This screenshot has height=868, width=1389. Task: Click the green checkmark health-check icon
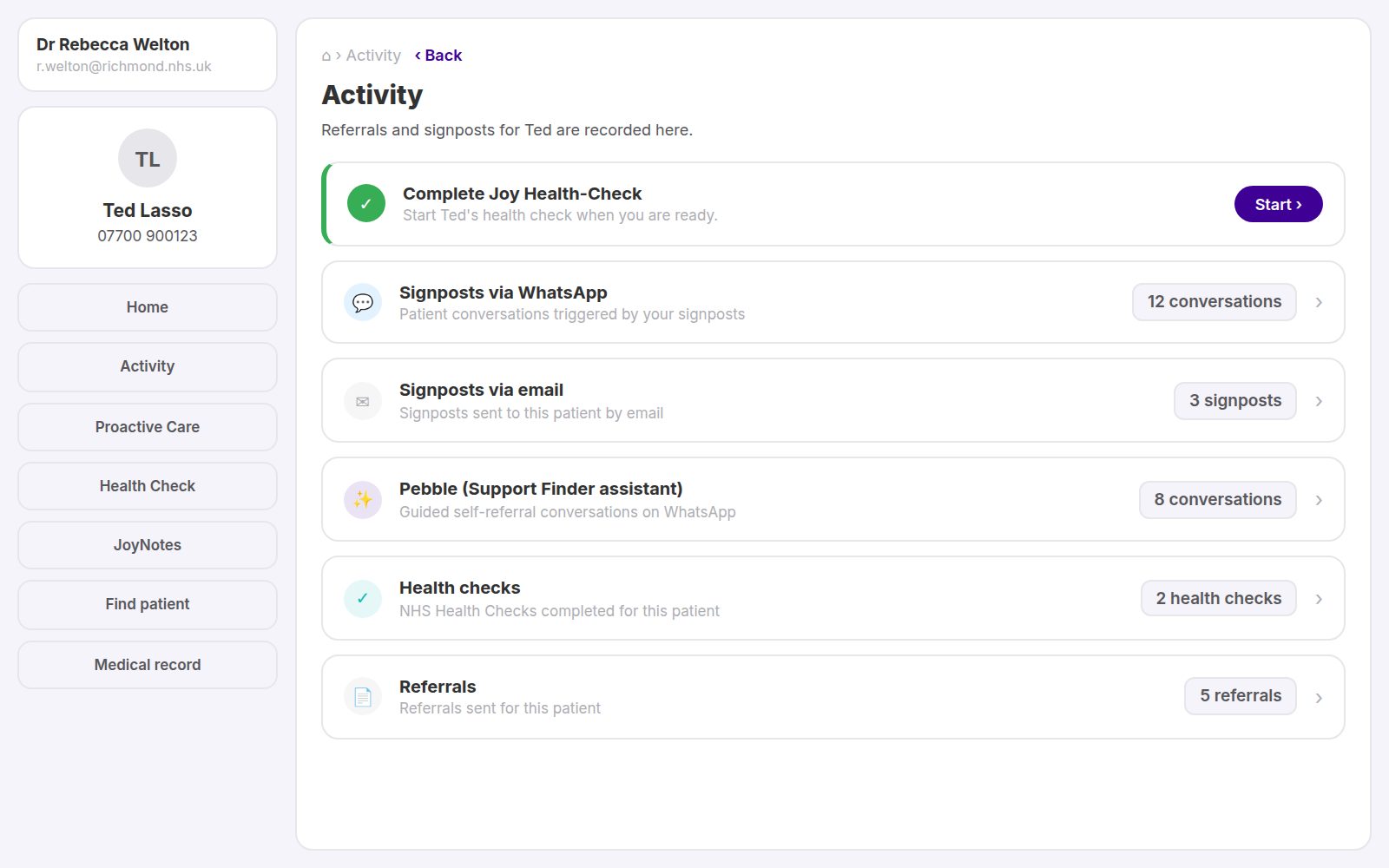click(x=366, y=204)
